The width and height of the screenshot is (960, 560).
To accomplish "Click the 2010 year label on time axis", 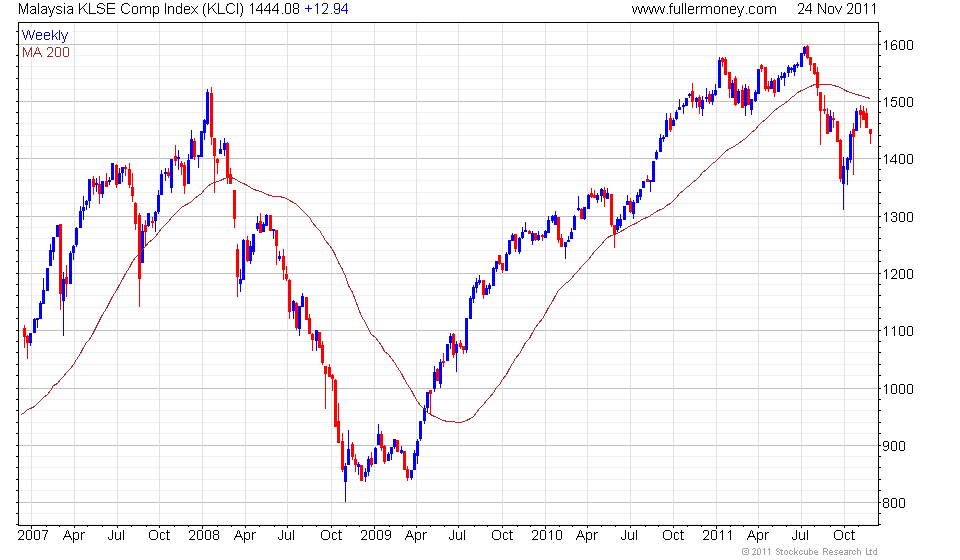I will point(547,536).
